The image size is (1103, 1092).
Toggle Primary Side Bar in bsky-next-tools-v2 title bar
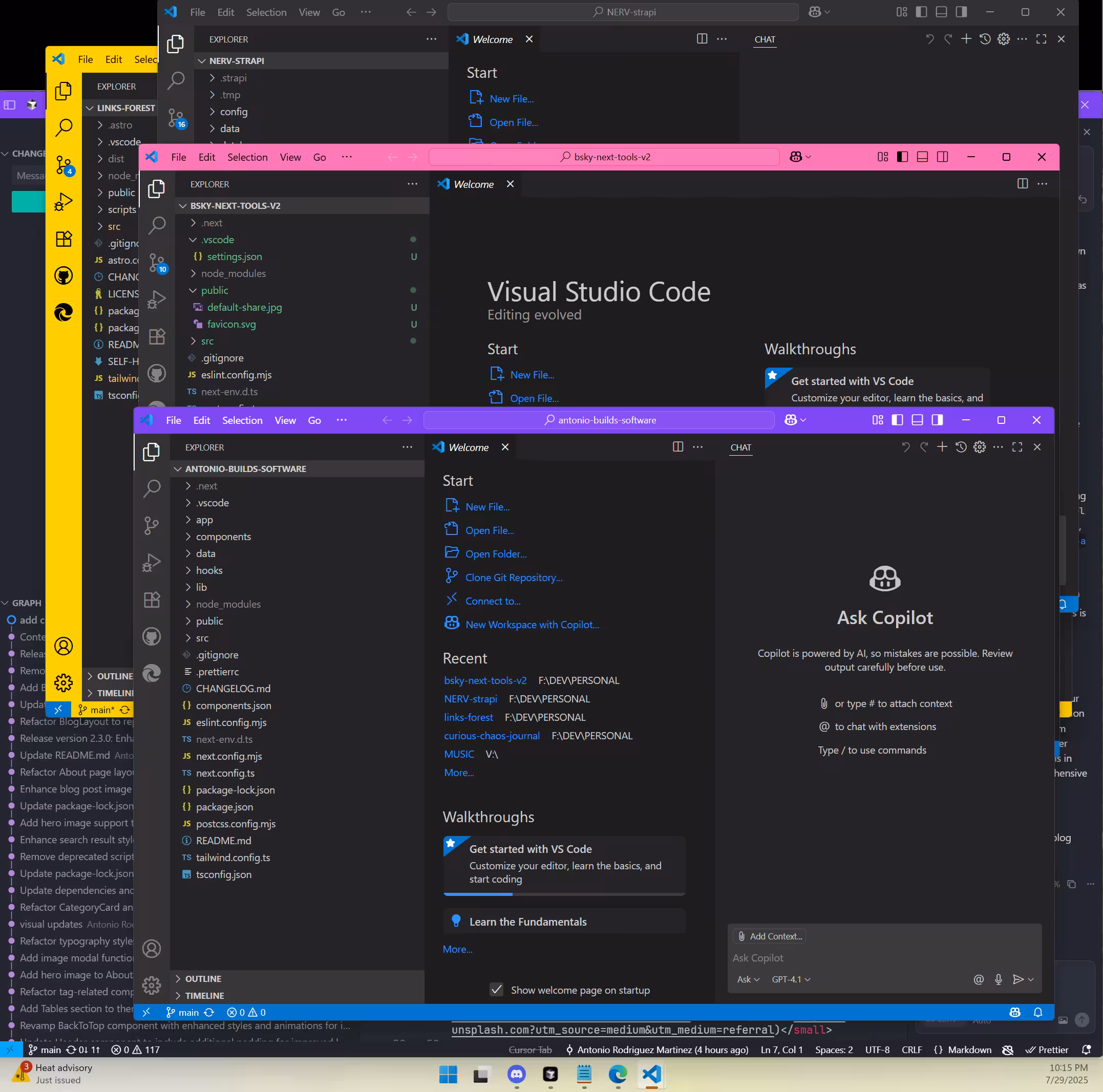tap(903, 157)
